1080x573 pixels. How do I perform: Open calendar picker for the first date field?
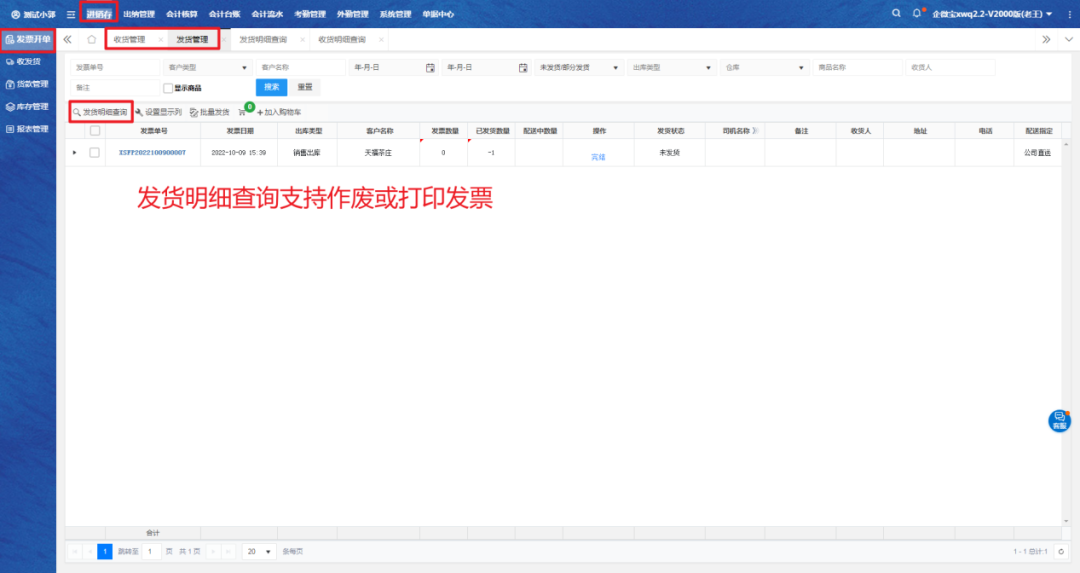(430, 68)
